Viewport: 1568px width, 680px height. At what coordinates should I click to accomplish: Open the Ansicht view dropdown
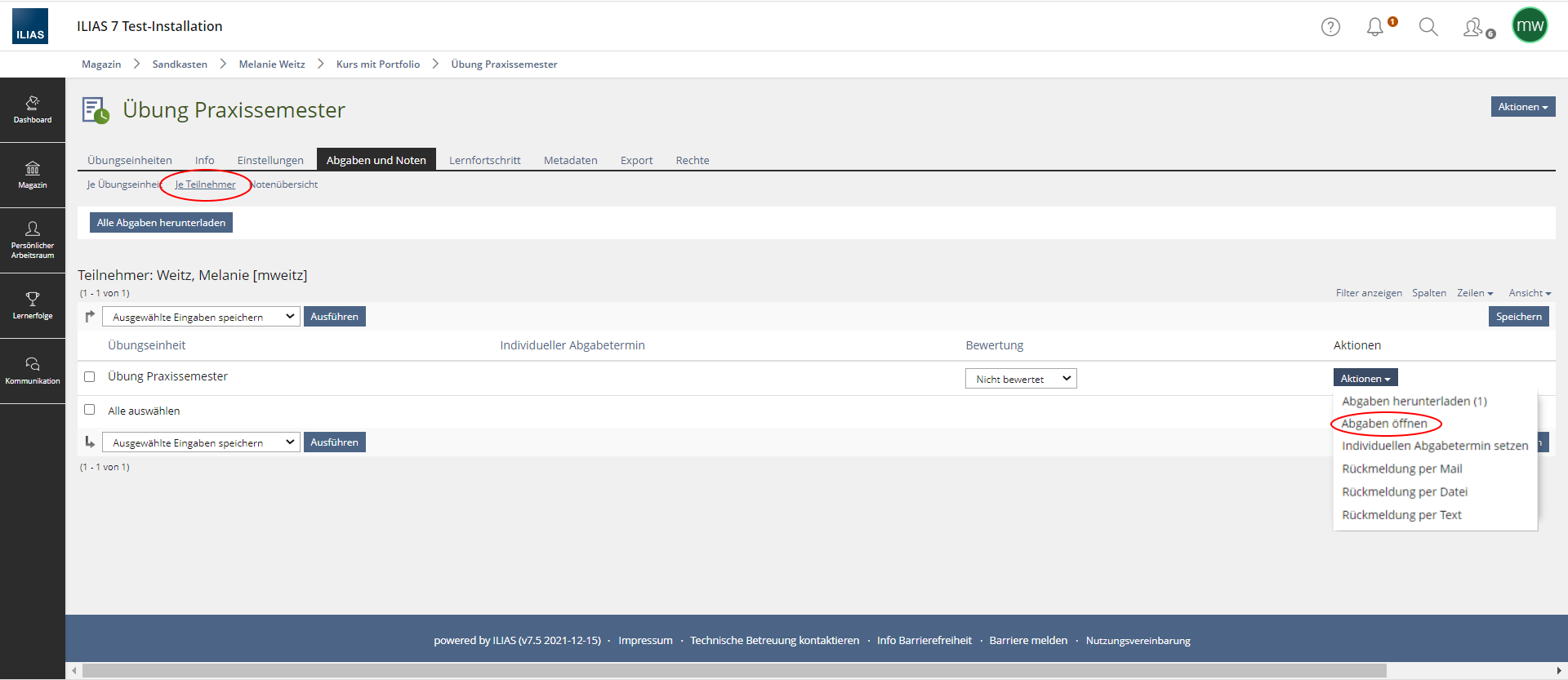coord(1529,293)
